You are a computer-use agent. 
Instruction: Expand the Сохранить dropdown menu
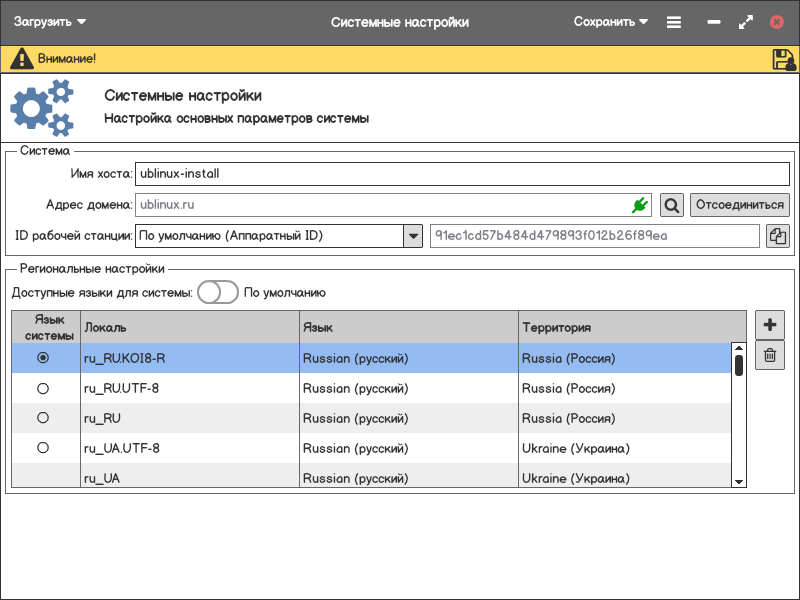point(611,22)
